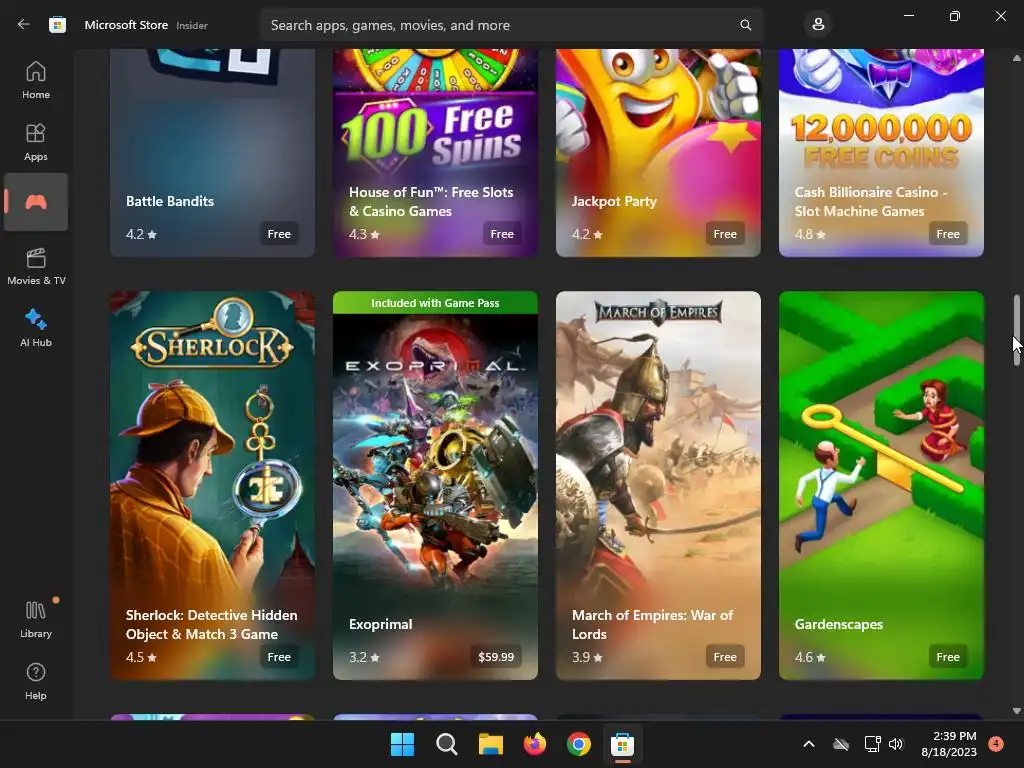The width and height of the screenshot is (1024, 768).
Task: Open network status tray icon
Action: 872,744
